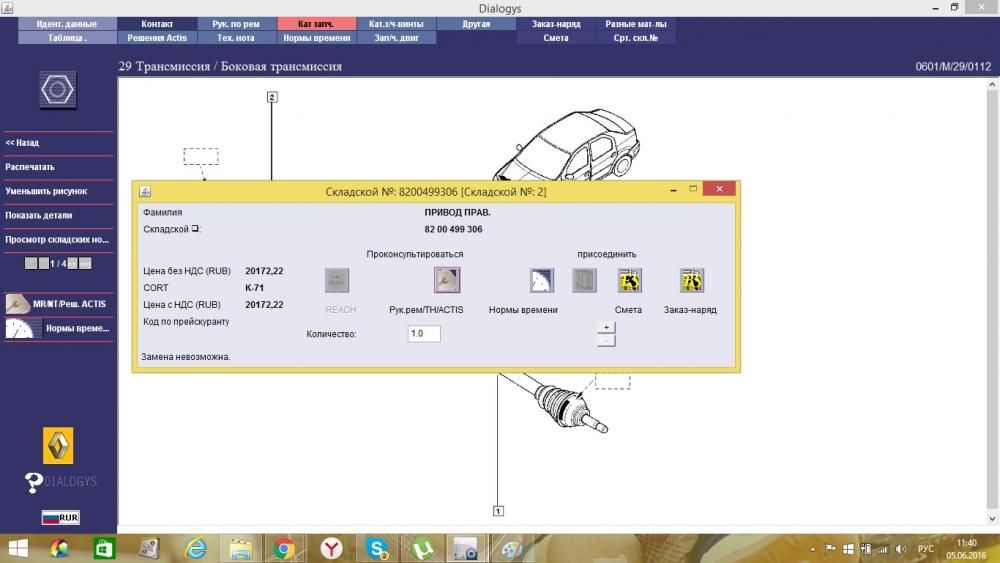Open the Тех. нота tab

click(x=236, y=38)
